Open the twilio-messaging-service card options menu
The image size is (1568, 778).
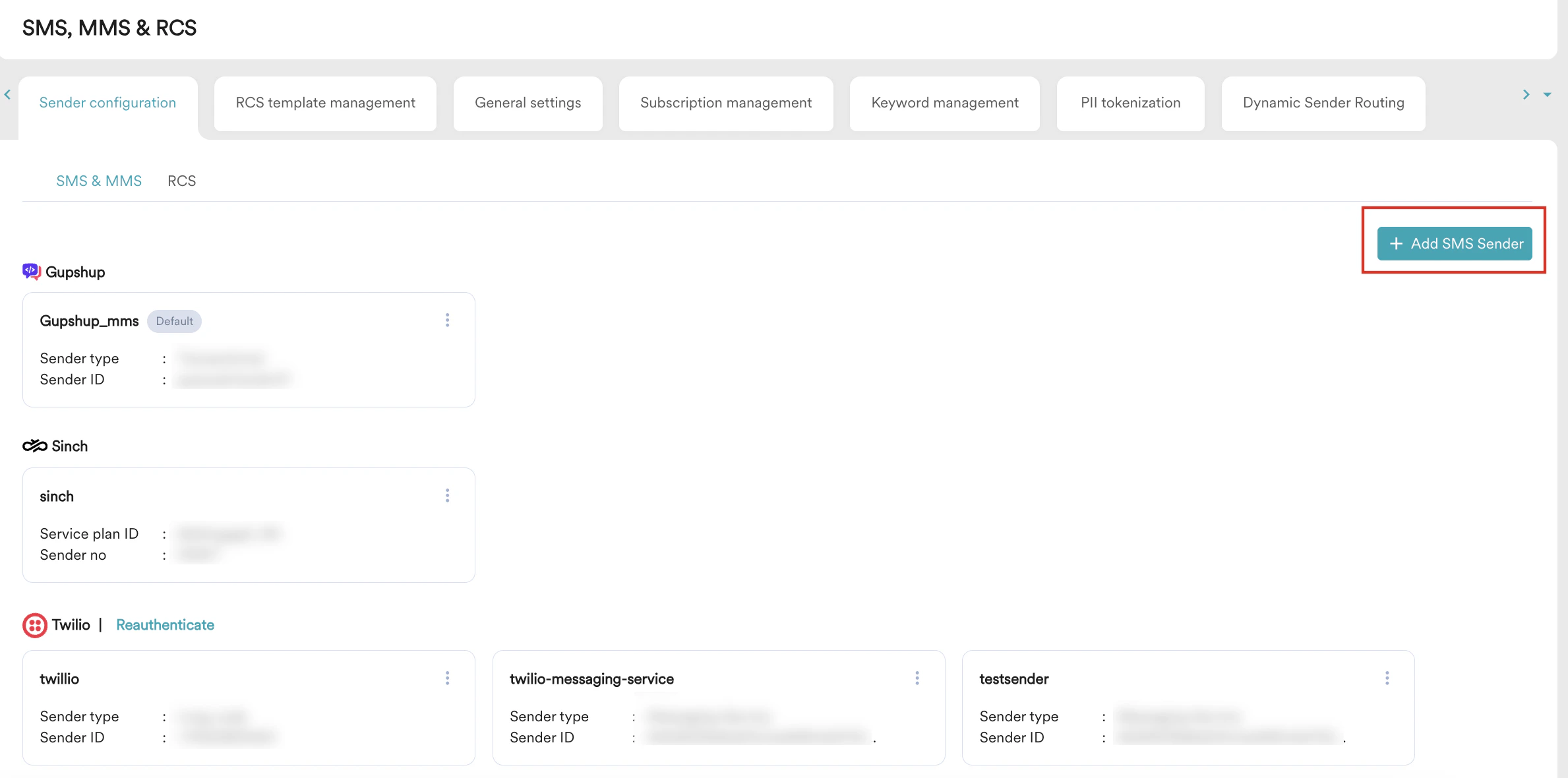pos(917,678)
